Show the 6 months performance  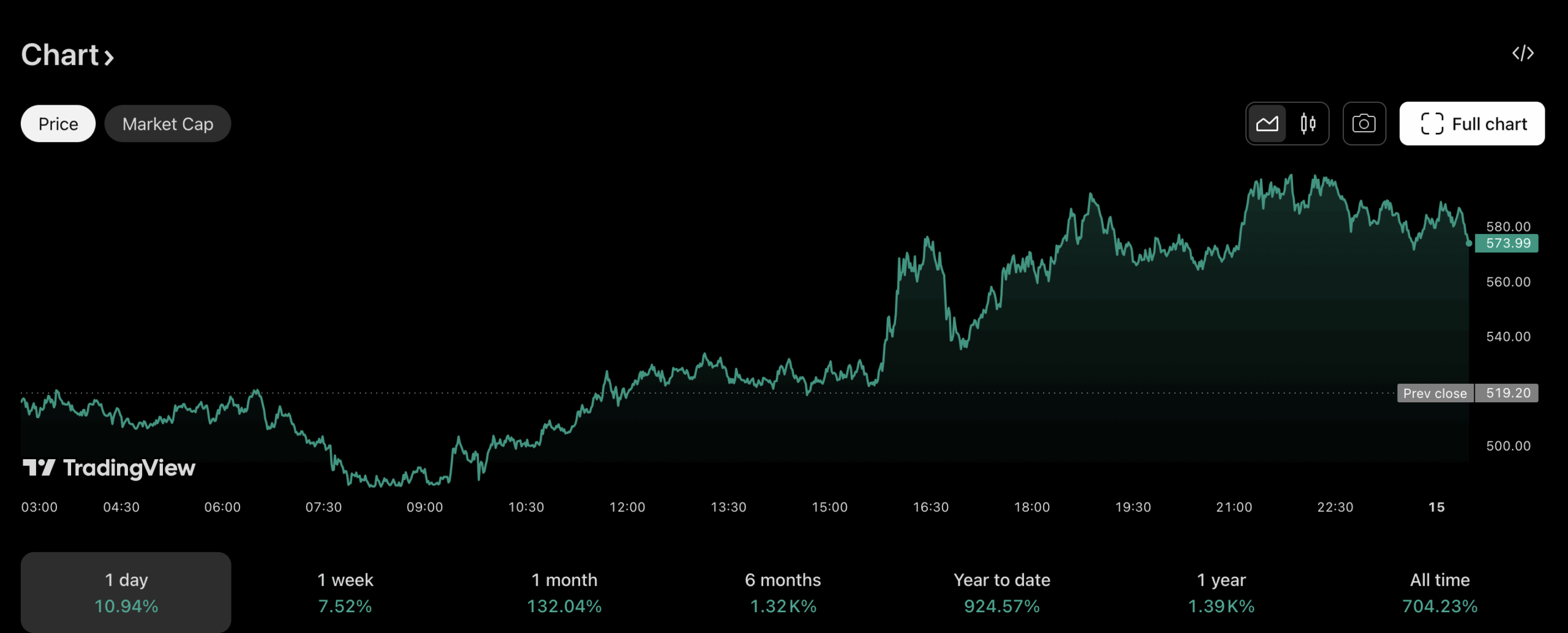click(783, 592)
